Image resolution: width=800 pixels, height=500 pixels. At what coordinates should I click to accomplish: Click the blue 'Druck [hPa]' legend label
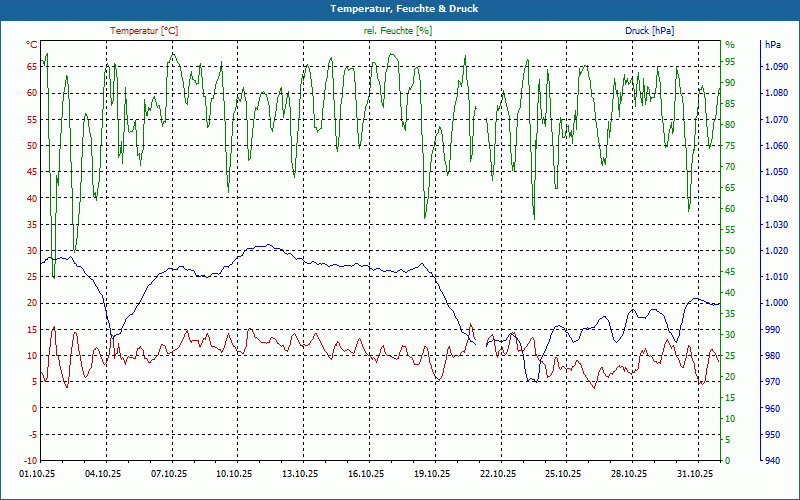[649, 31]
